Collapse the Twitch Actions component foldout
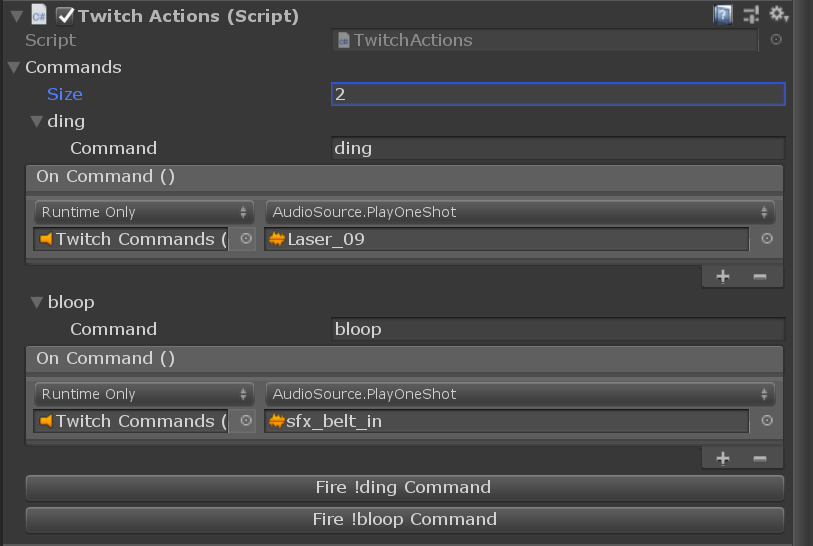This screenshot has height=546, width=813. pos(17,16)
